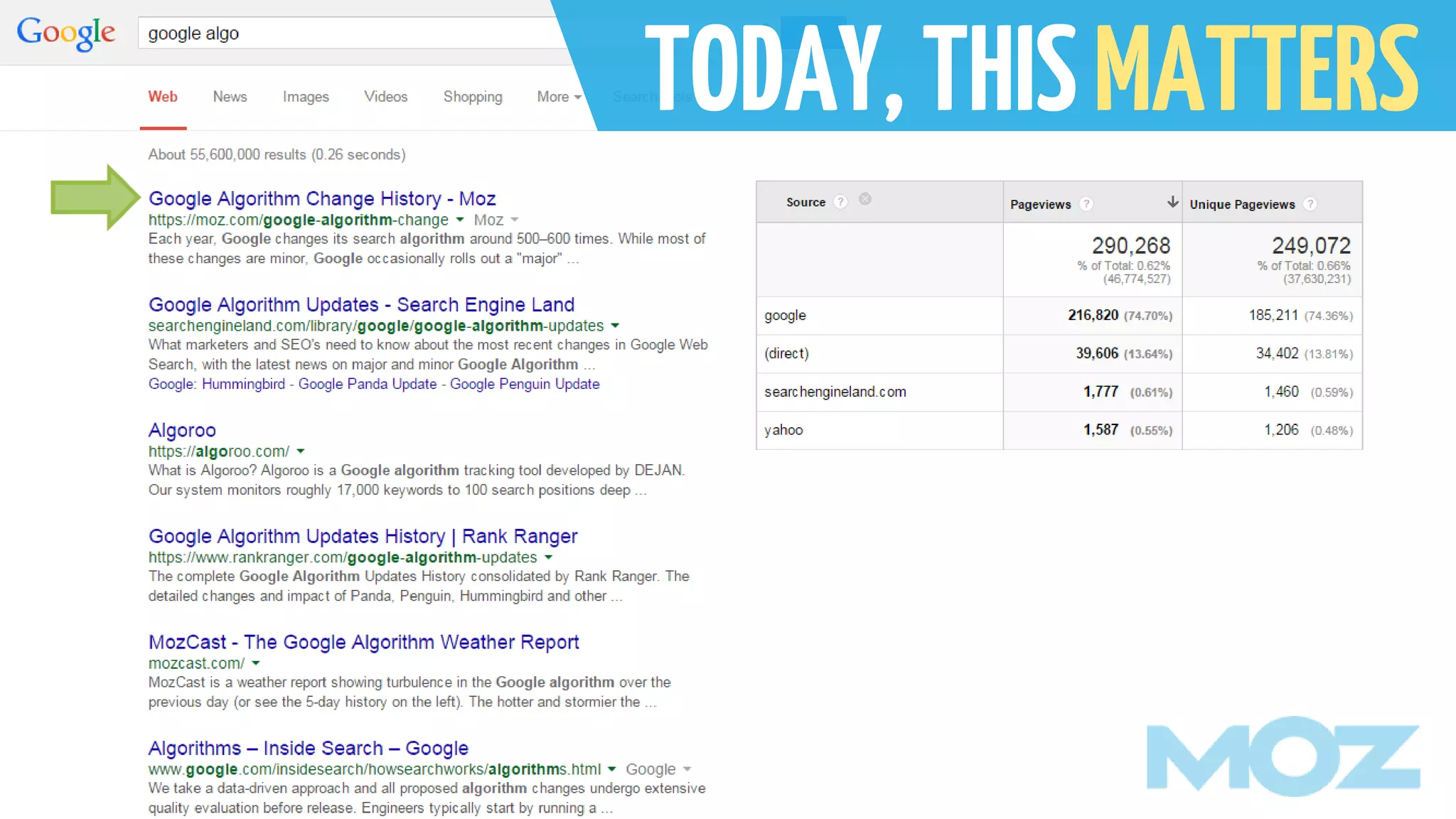This screenshot has height=819, width=1456.
Task: Click the Pageviews sort descending arrow
Action: point(1172,203)
